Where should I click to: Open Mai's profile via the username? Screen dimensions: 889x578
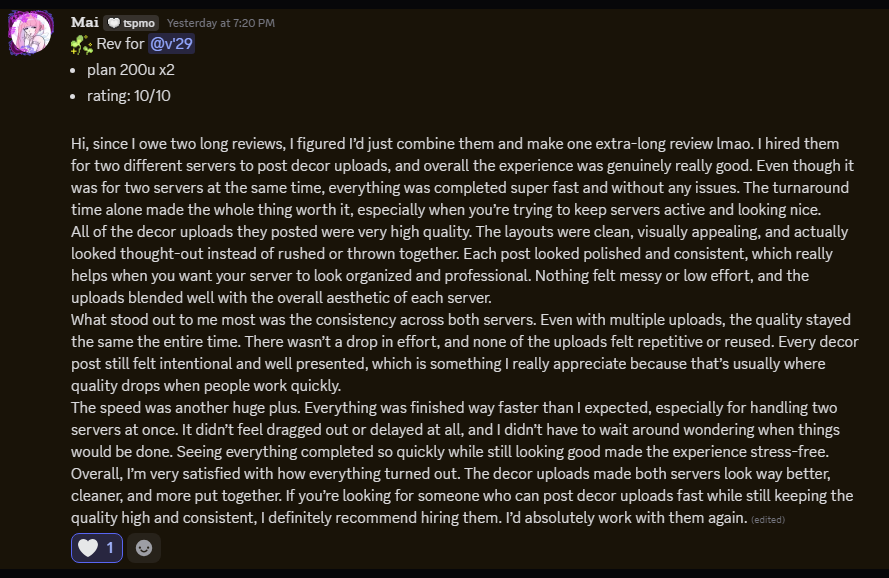click(x=84, y=22)
